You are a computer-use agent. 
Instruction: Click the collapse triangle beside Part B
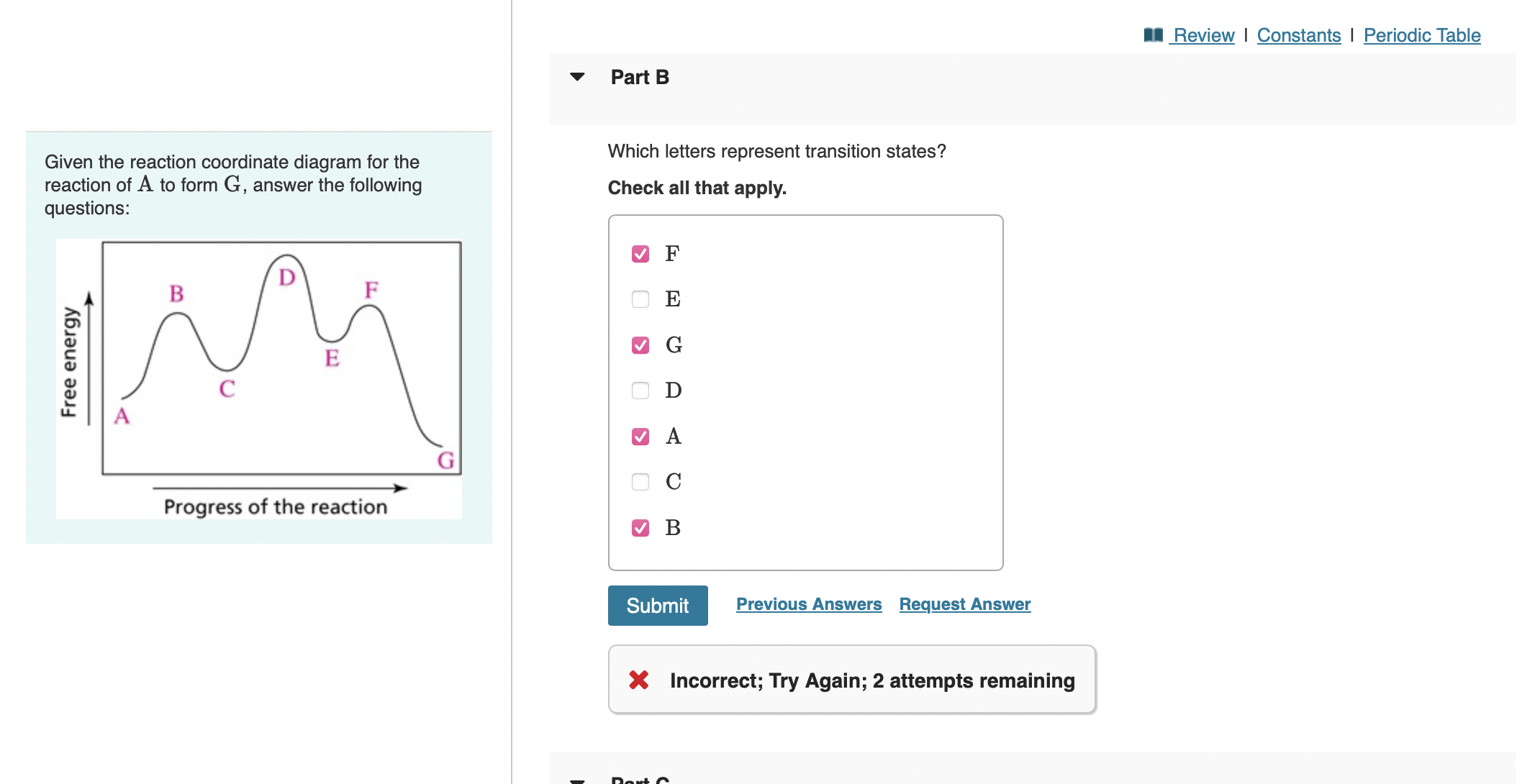tap(578, 77)
